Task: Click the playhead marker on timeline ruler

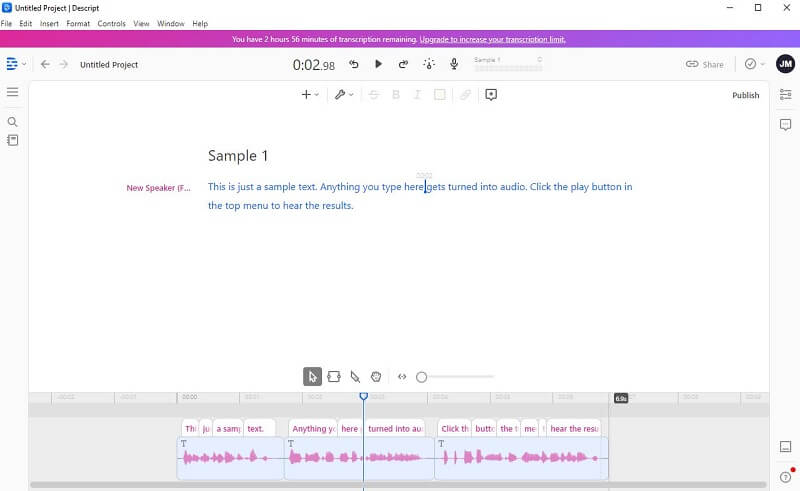Action: (x=363, y=396)
